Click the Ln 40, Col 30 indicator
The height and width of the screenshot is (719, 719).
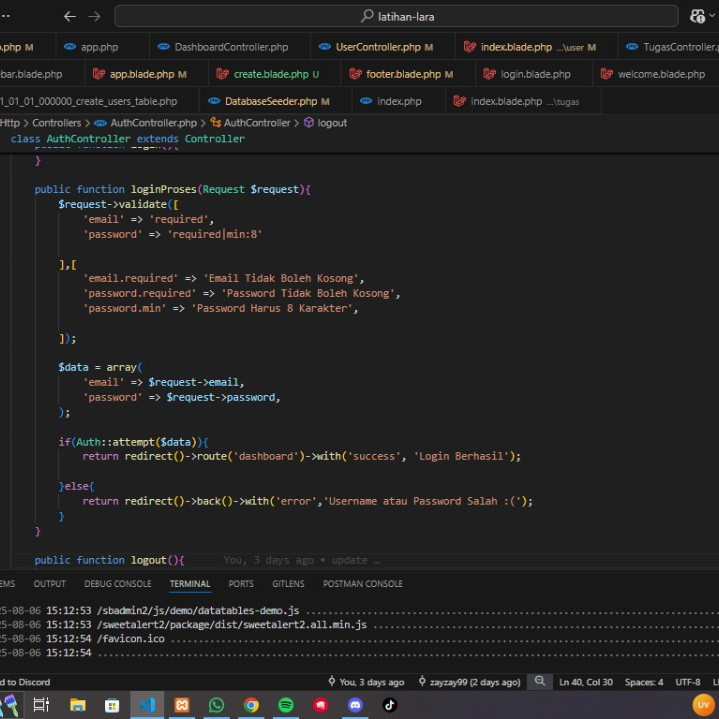click(586, 682)
